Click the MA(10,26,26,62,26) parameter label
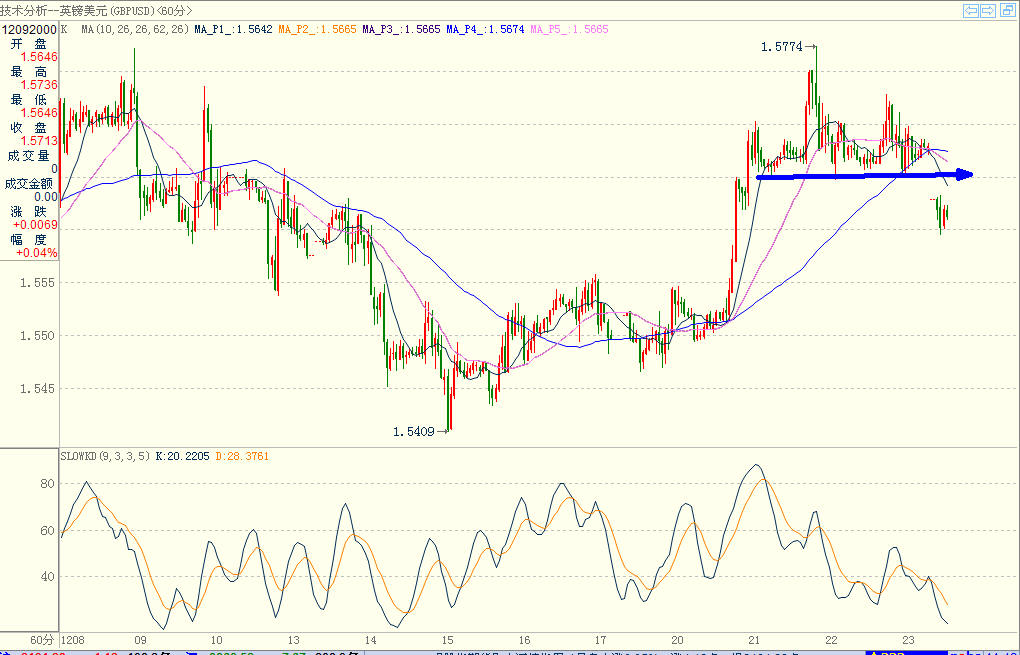The height and width of the screenshot is (655, 1020). click(135, 29)
